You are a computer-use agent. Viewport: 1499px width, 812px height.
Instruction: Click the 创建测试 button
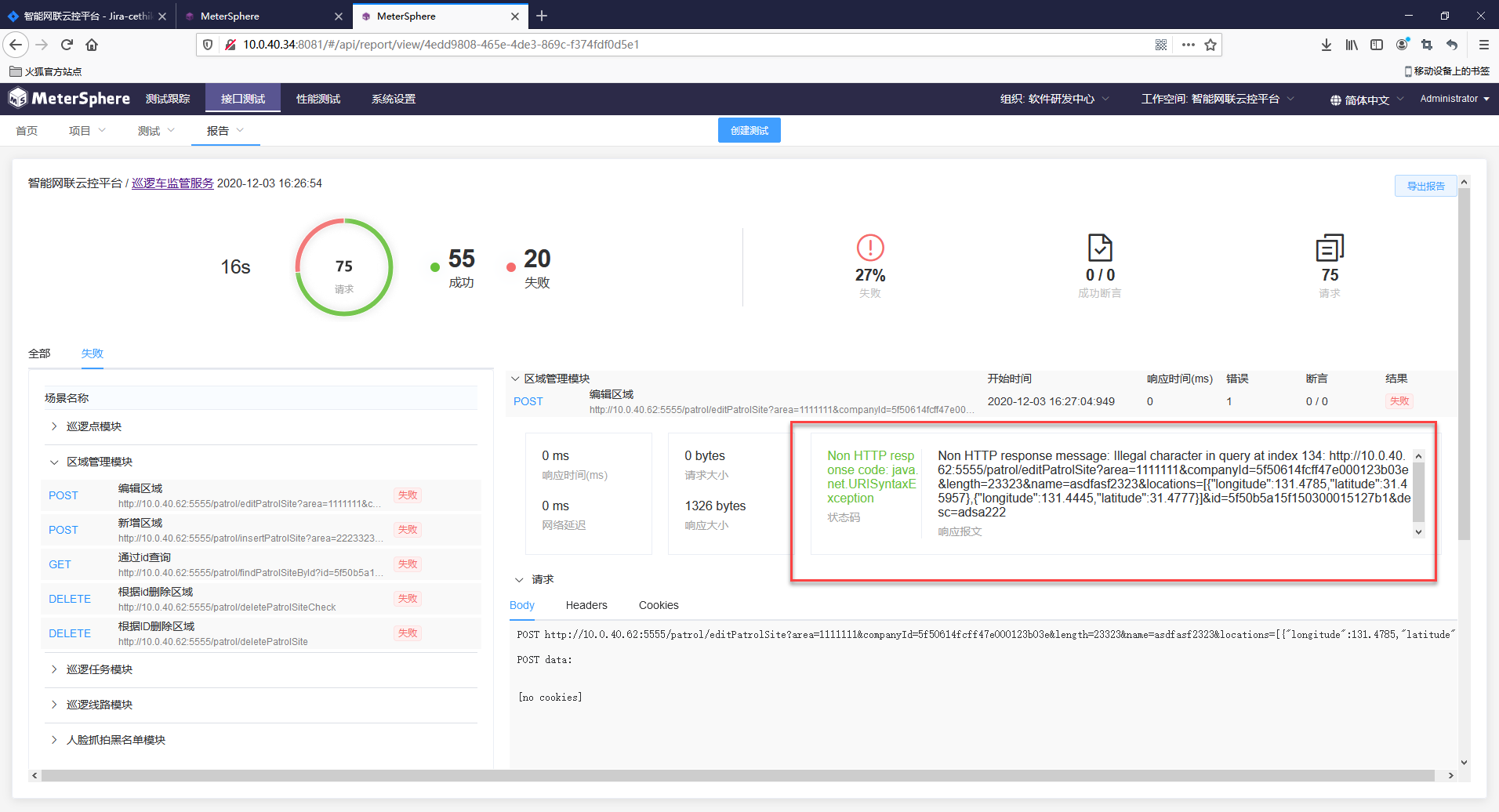749,130
